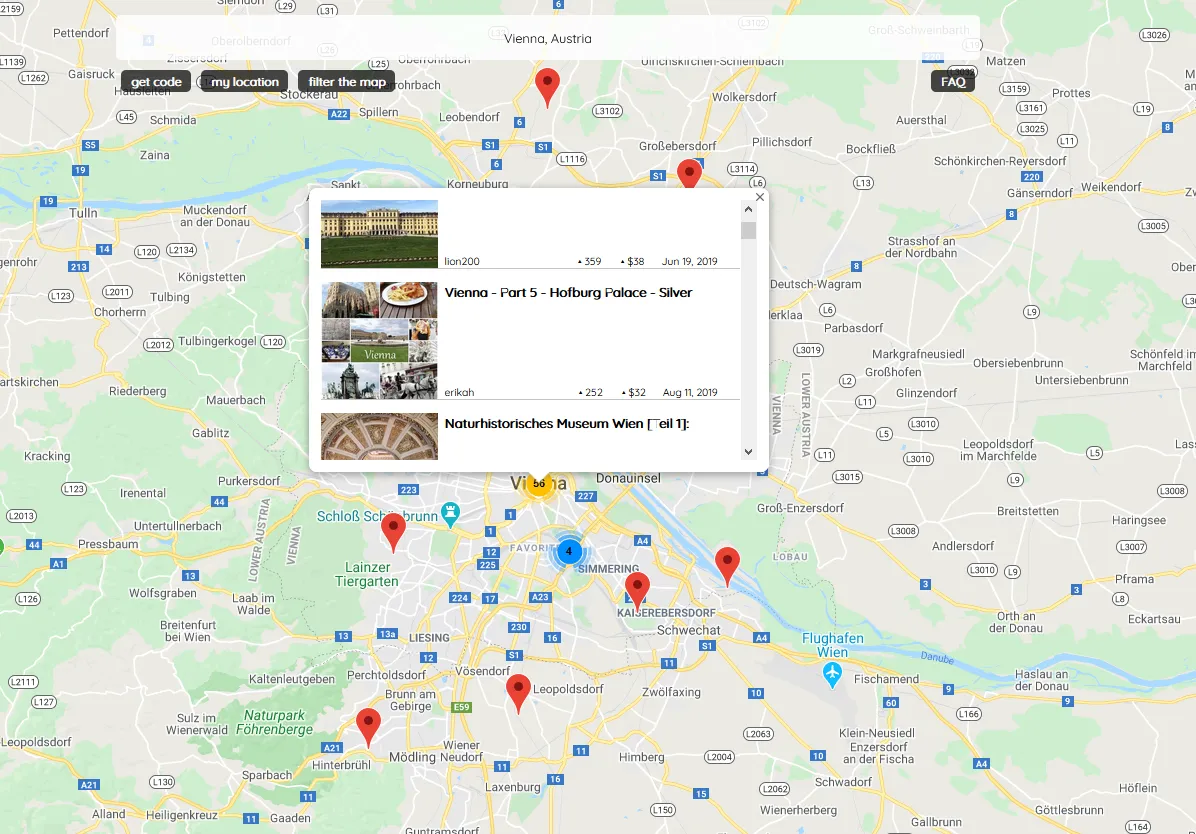Click the Schwechat map label

tap(689, 630)
